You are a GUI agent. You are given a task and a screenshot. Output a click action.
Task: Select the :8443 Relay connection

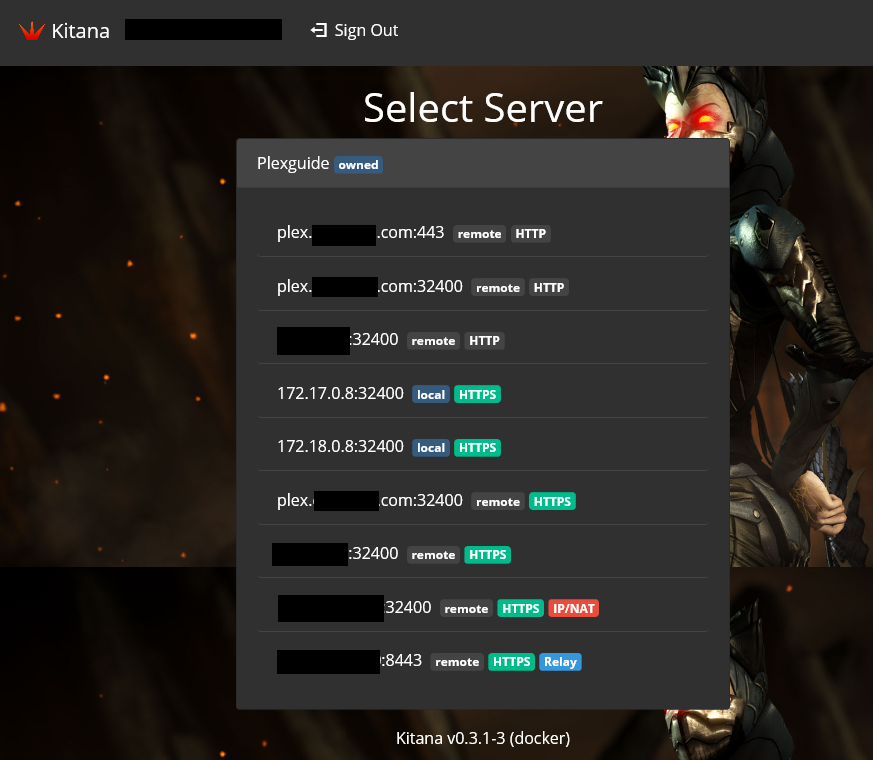click(483, 661)
